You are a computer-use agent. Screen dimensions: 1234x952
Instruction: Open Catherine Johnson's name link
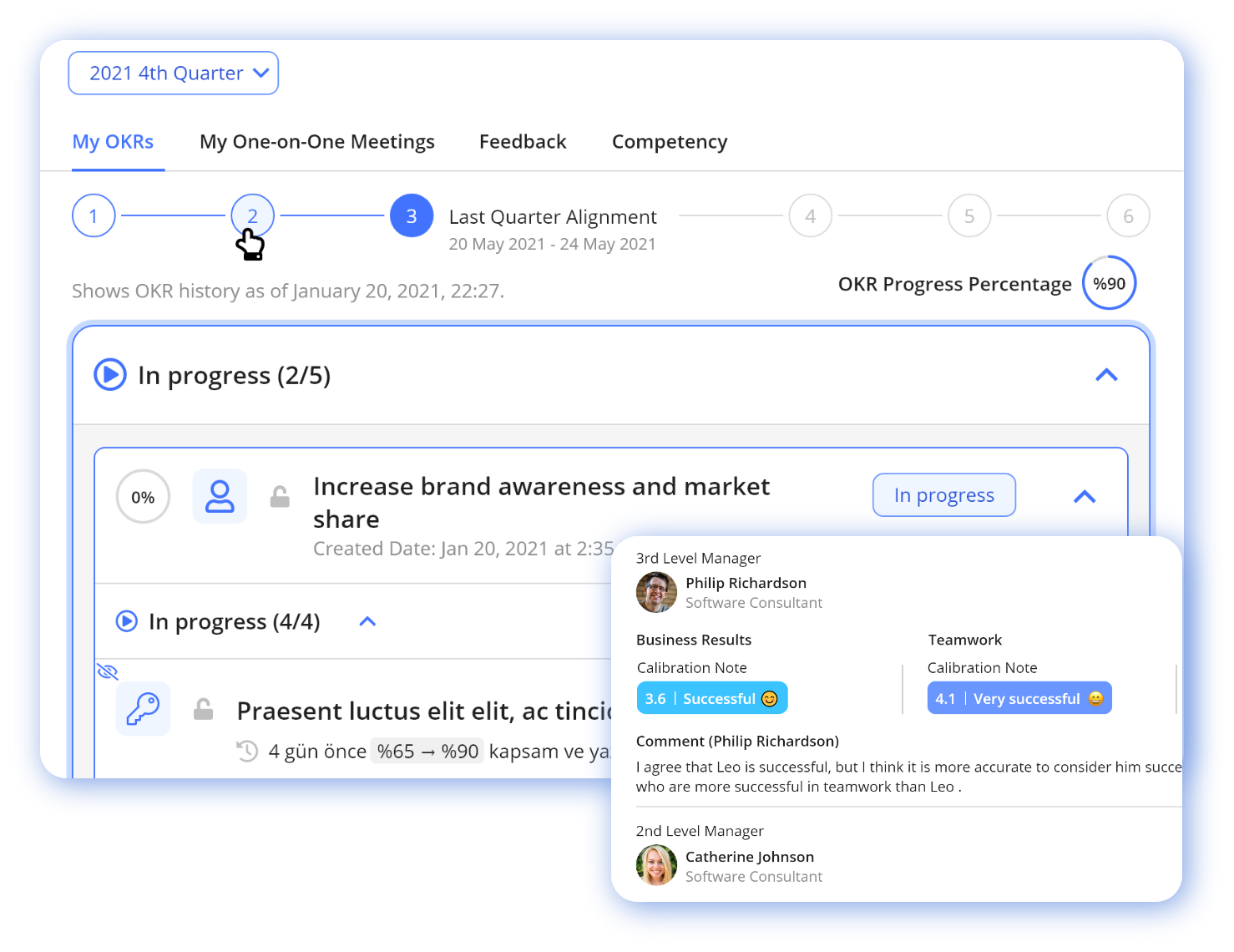coord(749,857)
